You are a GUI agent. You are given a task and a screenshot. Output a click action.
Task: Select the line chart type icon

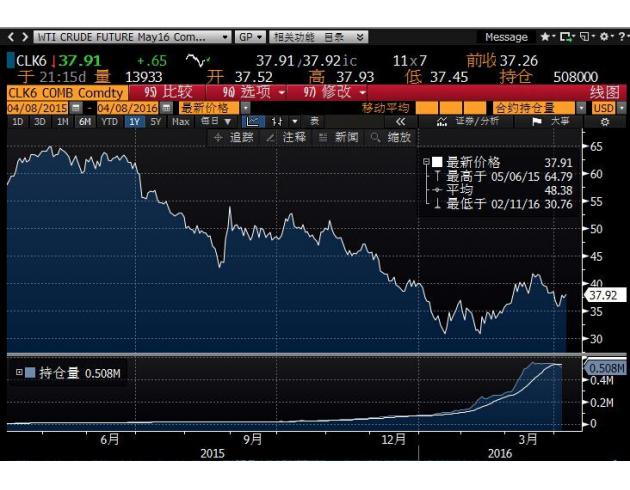click(x=252, y=121)
